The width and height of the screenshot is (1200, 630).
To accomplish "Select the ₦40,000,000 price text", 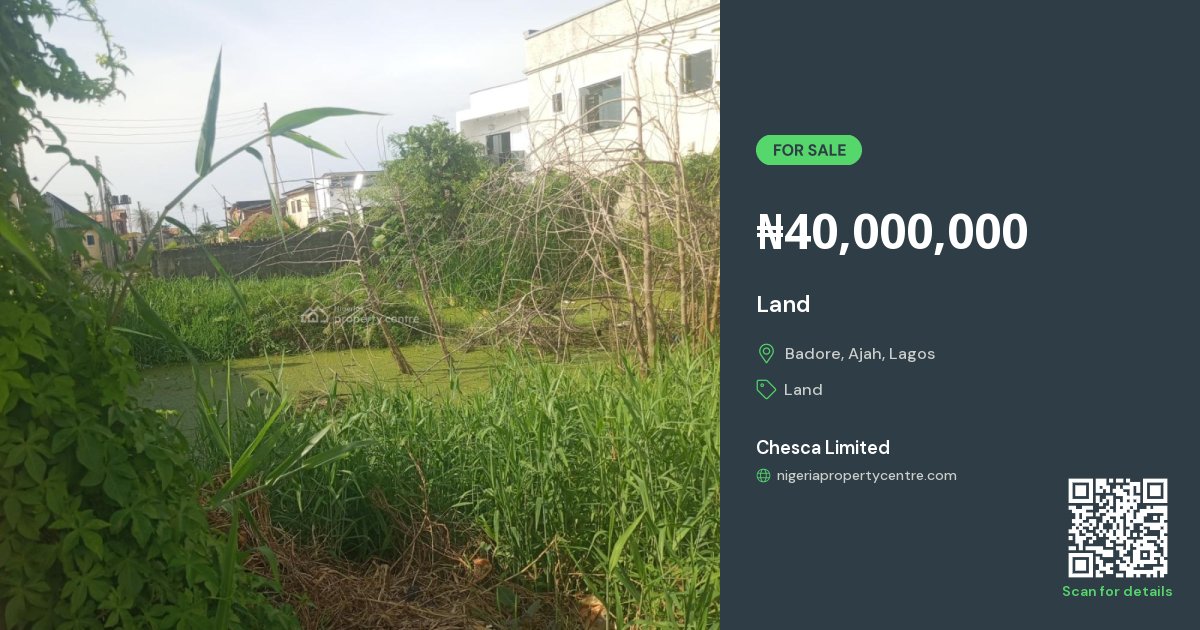I will (892, 232).
